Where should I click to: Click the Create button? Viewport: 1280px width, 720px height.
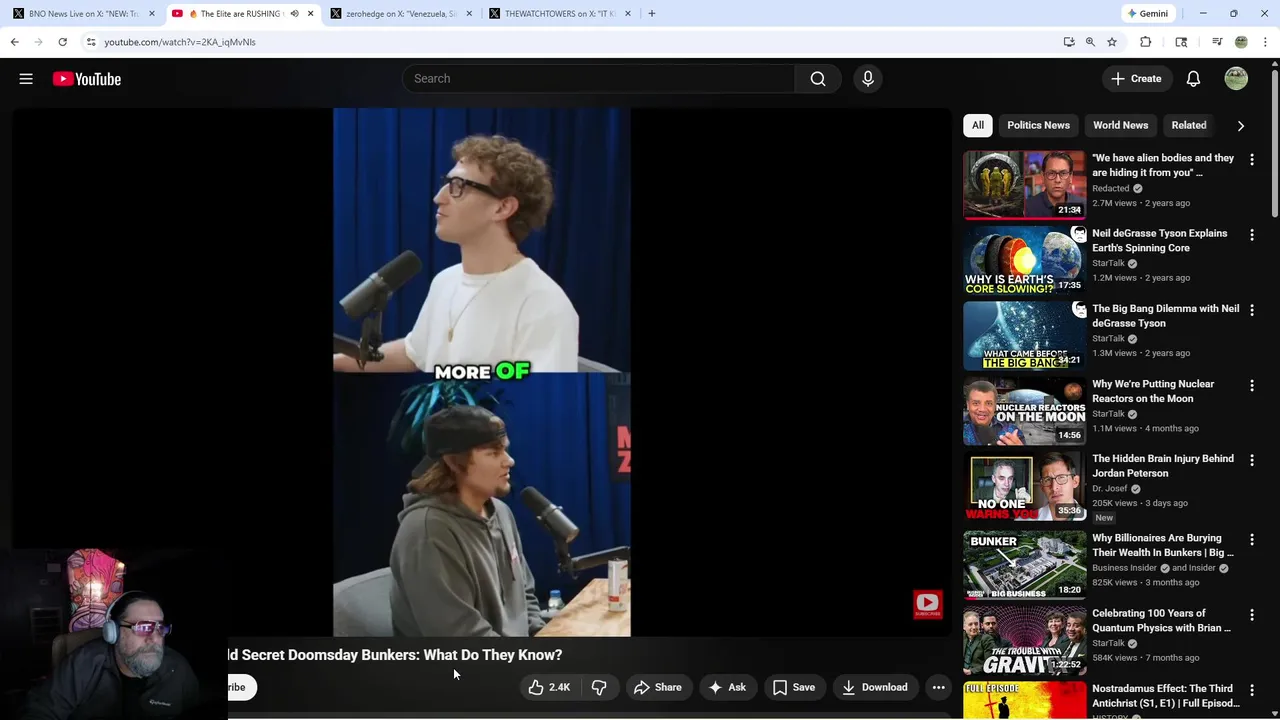coord(1136,79)
